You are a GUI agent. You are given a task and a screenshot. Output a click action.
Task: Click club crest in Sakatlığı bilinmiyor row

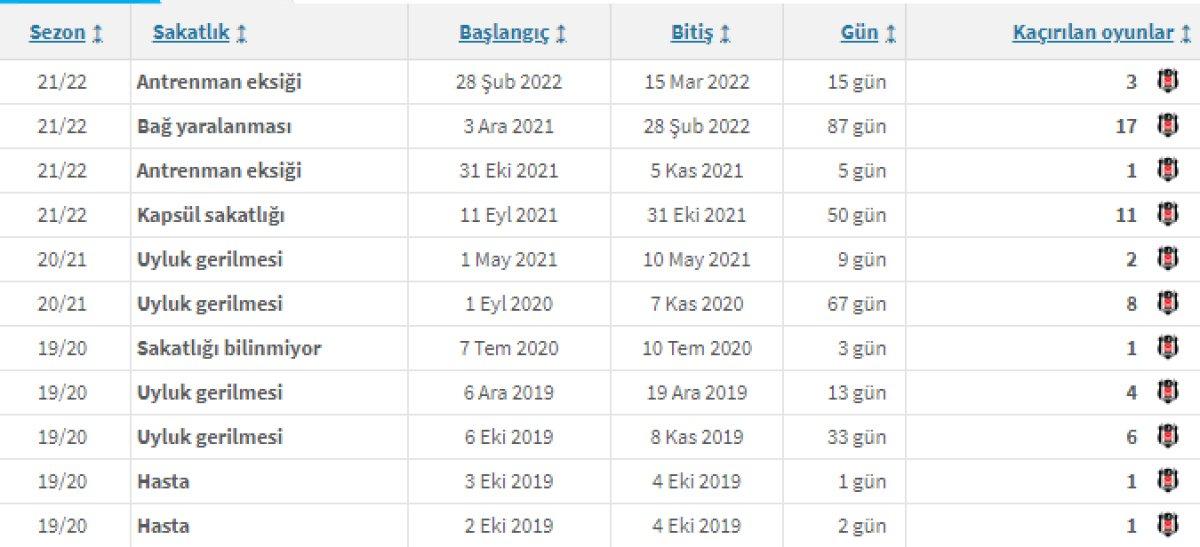click(1166, 348)
